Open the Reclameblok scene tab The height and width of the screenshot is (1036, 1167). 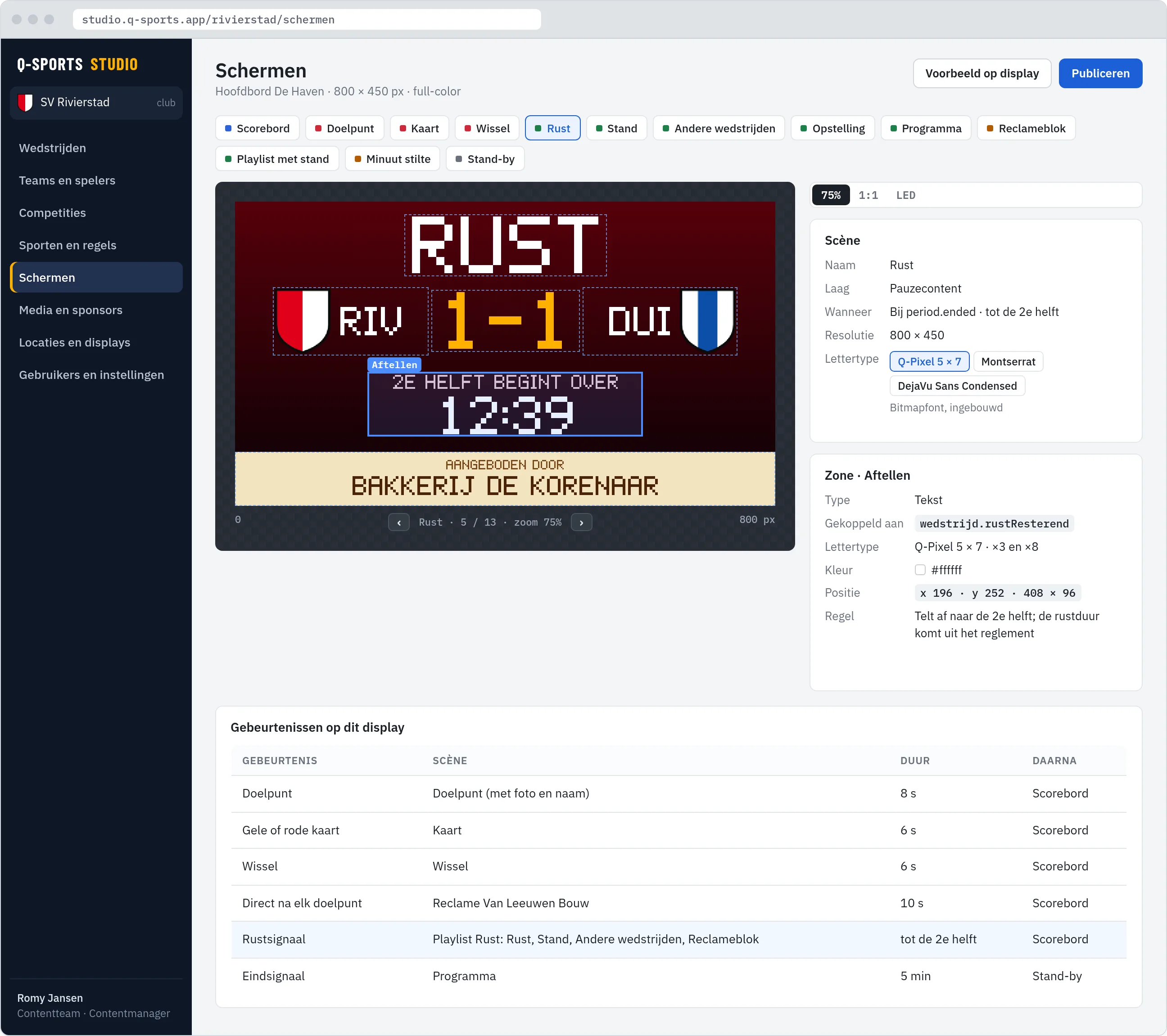[1026, 128]
